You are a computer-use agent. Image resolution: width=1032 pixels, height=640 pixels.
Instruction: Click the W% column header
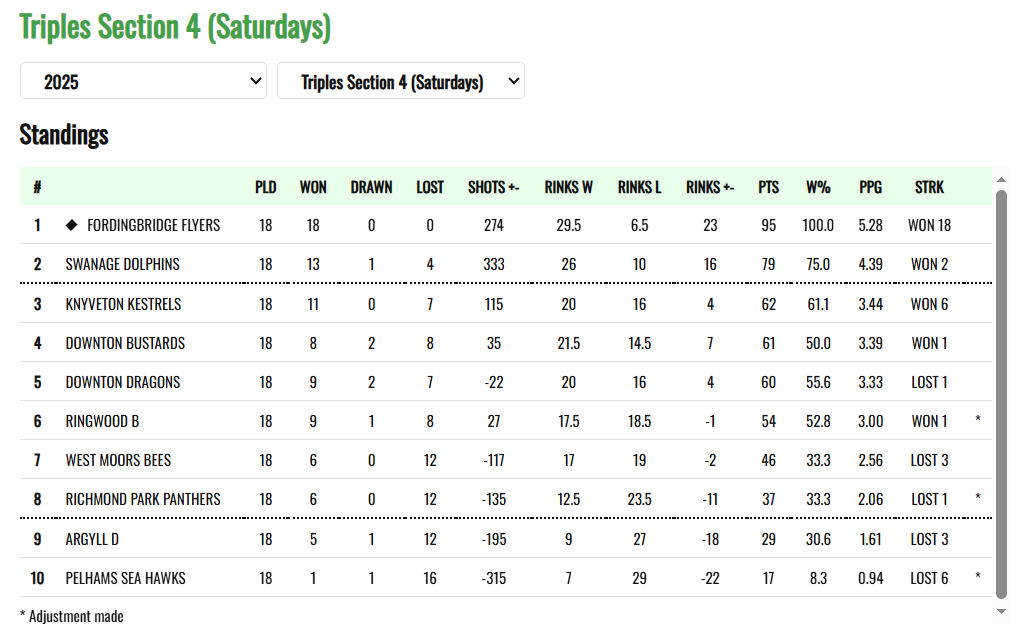click(818, 187)
